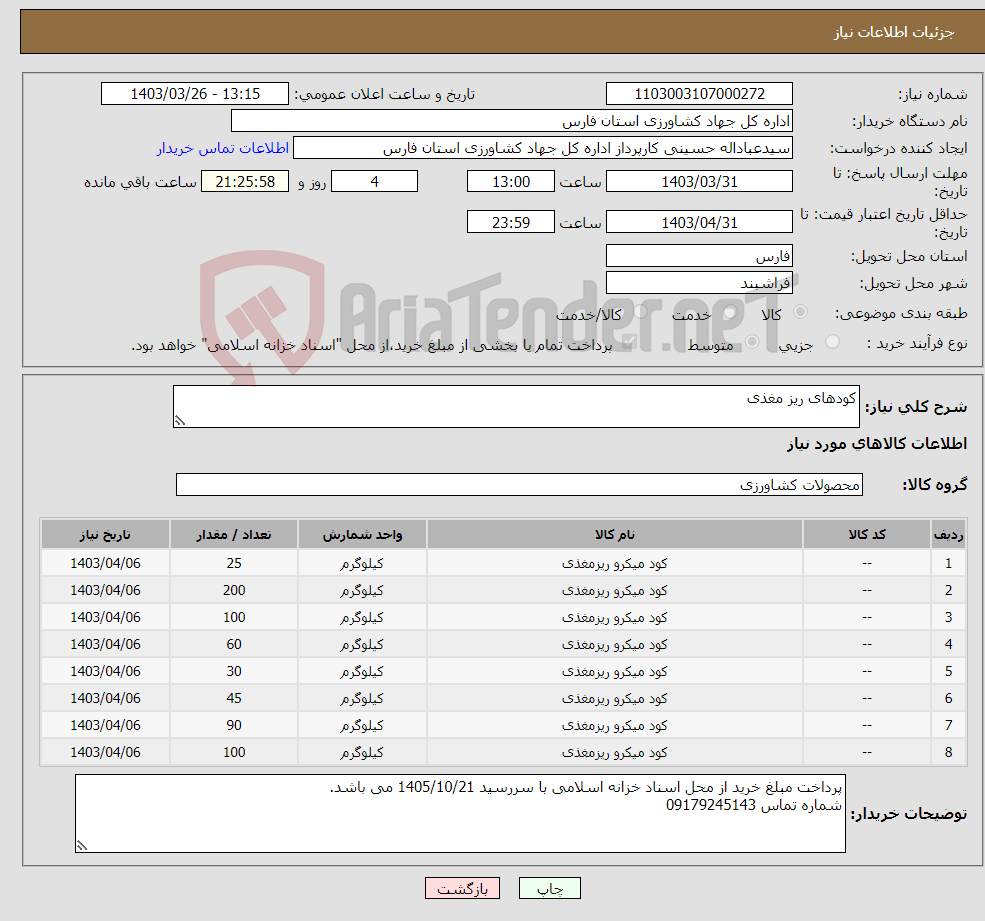Click quantity 45 in row 6
Image resolution: width=985 pixels, height=921 pixels.
coord(234,699)
